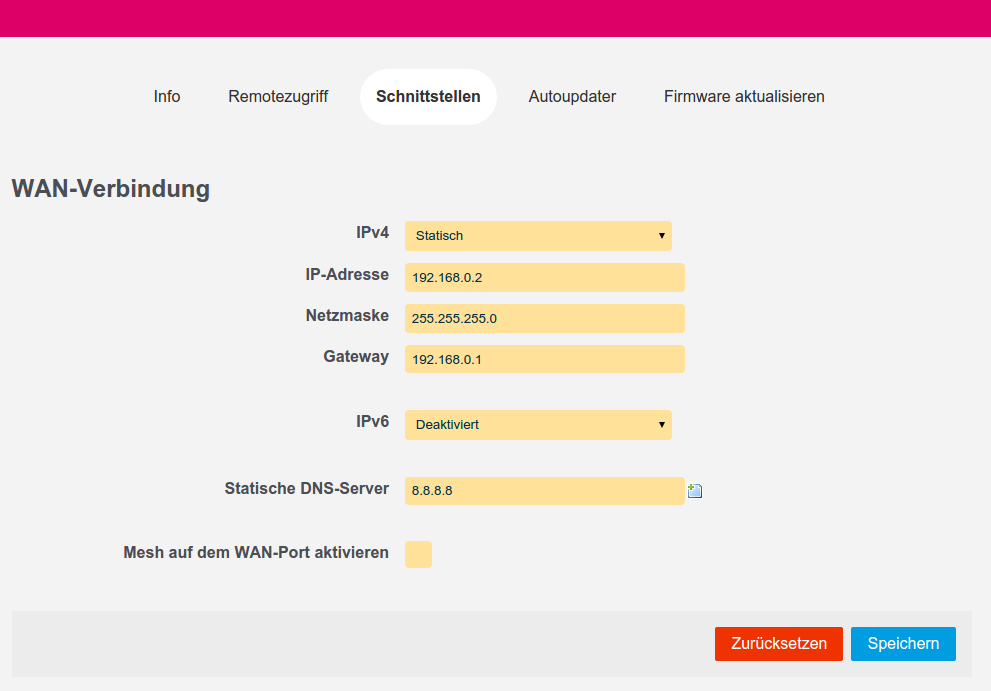The image size is (991, 691).
Task: Click into the Netzmaske input field
Action: (x=544, y=318)
